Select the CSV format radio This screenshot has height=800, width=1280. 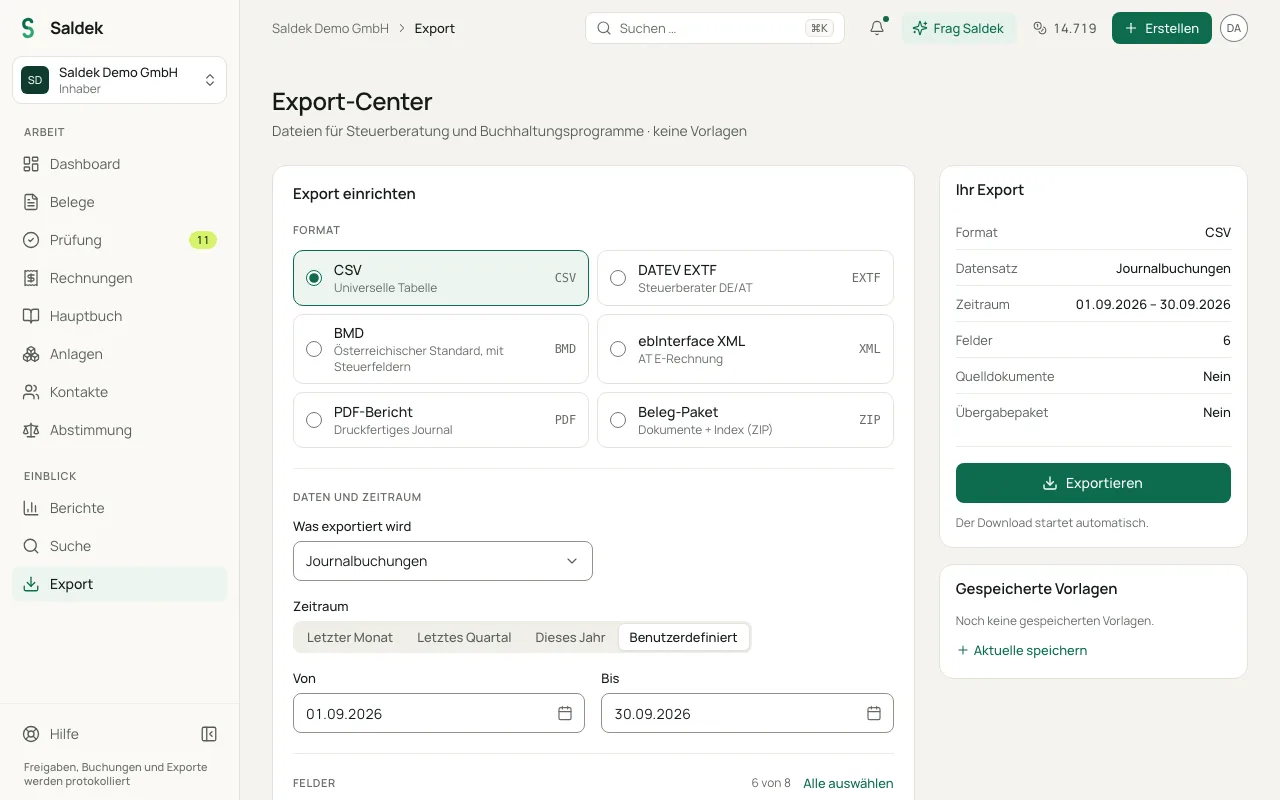point(314,278)
